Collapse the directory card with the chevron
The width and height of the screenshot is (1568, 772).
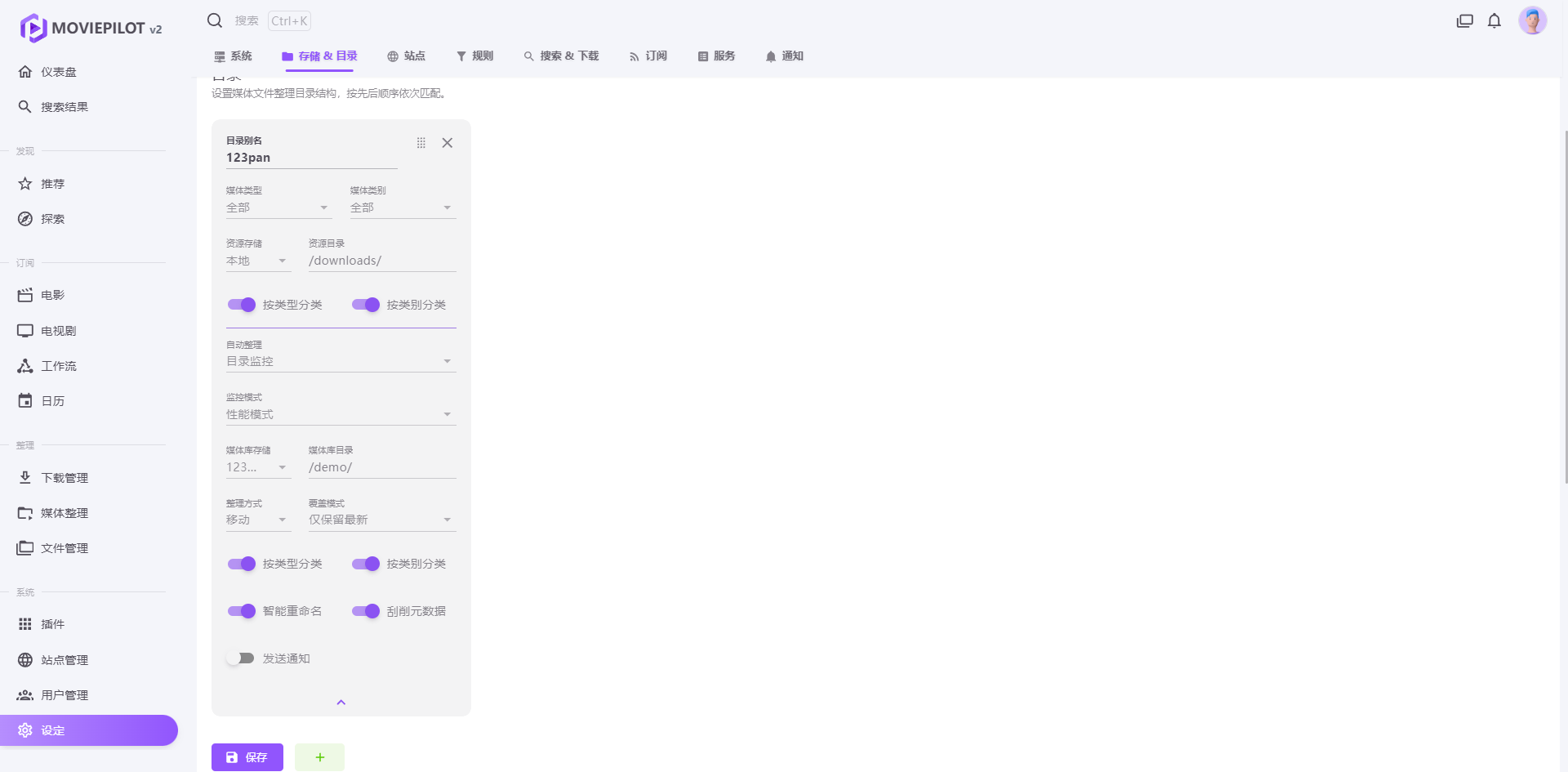(x=341, y=703)
